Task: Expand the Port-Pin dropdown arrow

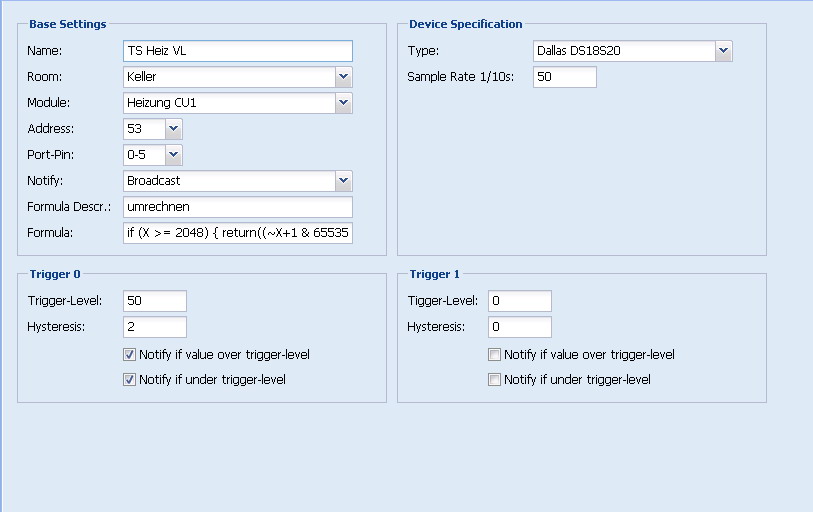Action: point(174,155)
